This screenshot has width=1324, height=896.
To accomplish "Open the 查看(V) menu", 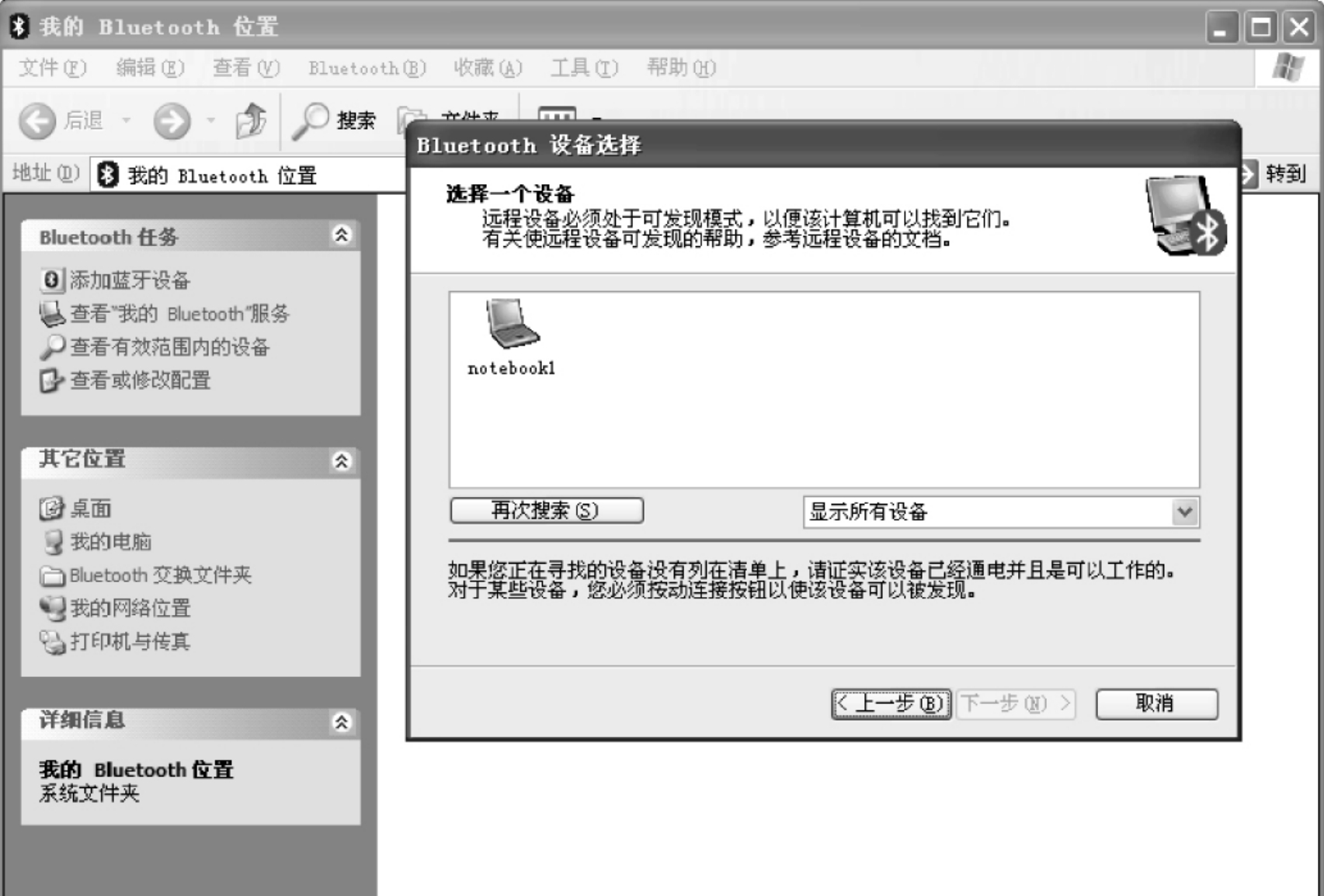I will pyautogui.click(x=246, y=68).
